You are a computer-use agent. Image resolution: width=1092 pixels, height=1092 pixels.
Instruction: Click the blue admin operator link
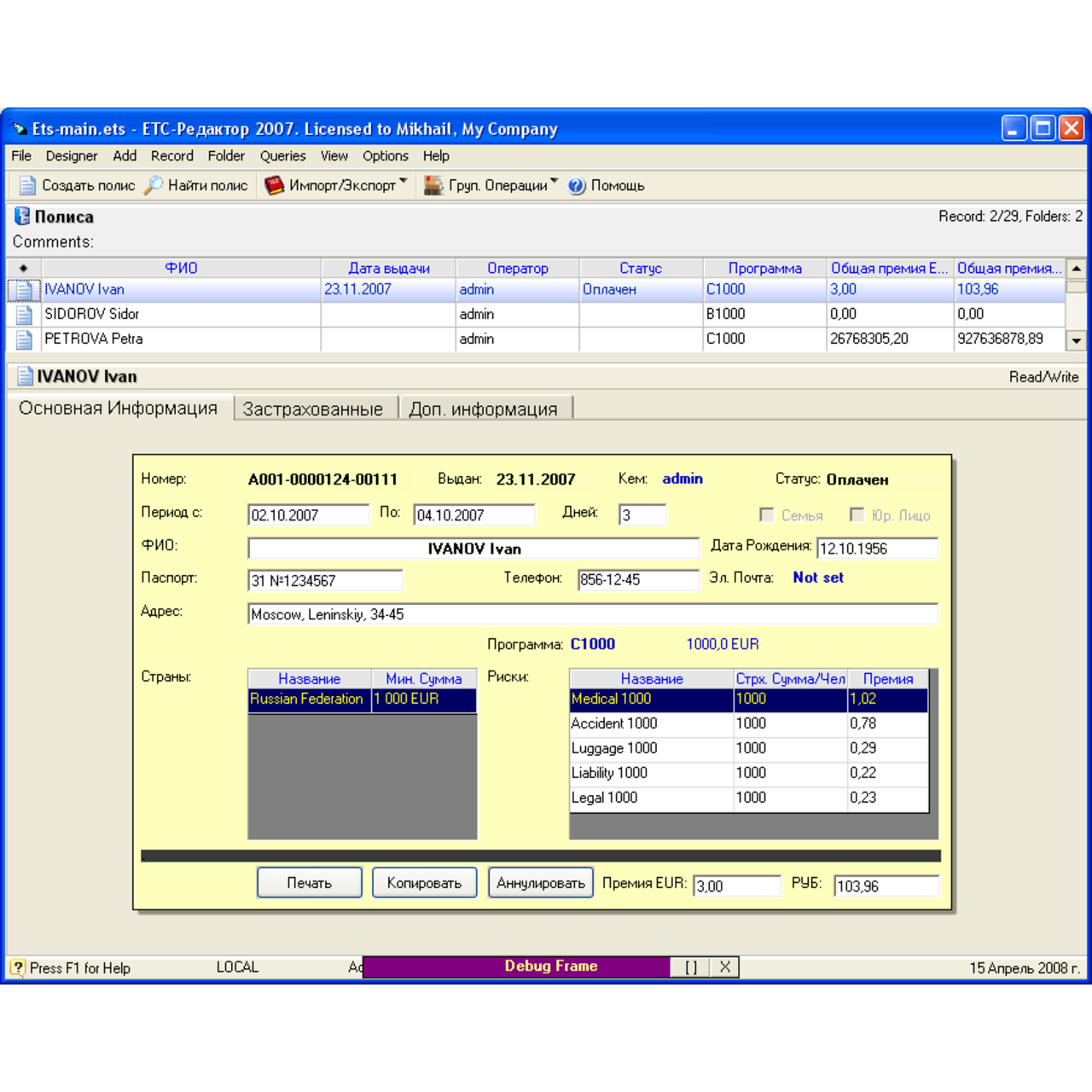click(x=682, y=479)
